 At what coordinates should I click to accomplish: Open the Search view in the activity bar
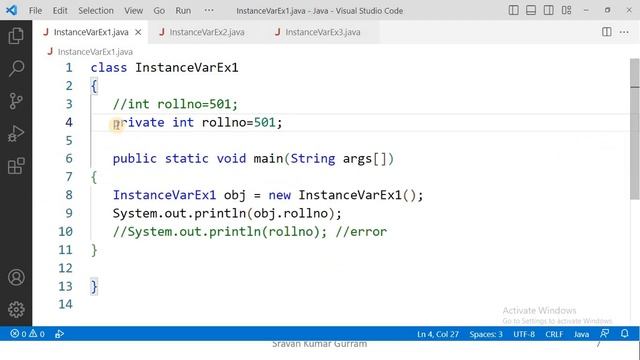16,68
